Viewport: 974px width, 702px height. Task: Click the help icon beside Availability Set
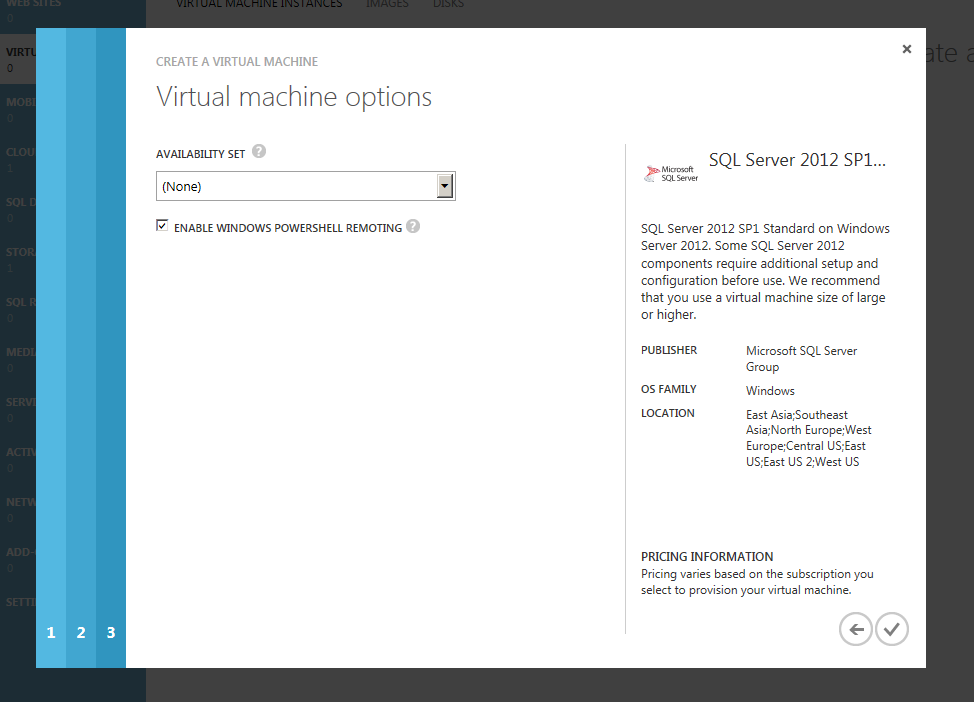[259, 152]
